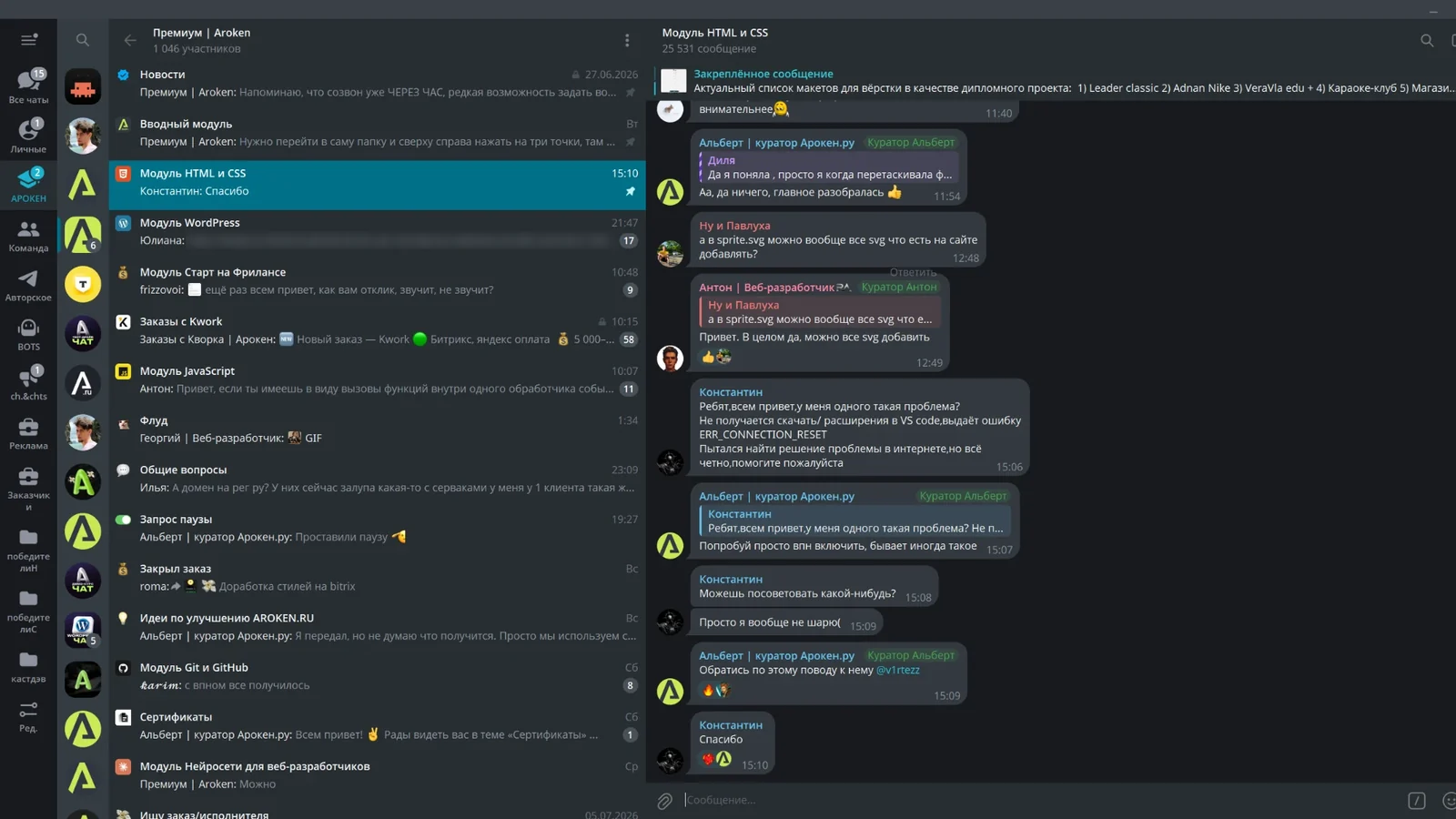Open the "Модуль Старт на Фрилансе" topic
This screenshot has height=819, width=1456.
(x=378, y=281)
